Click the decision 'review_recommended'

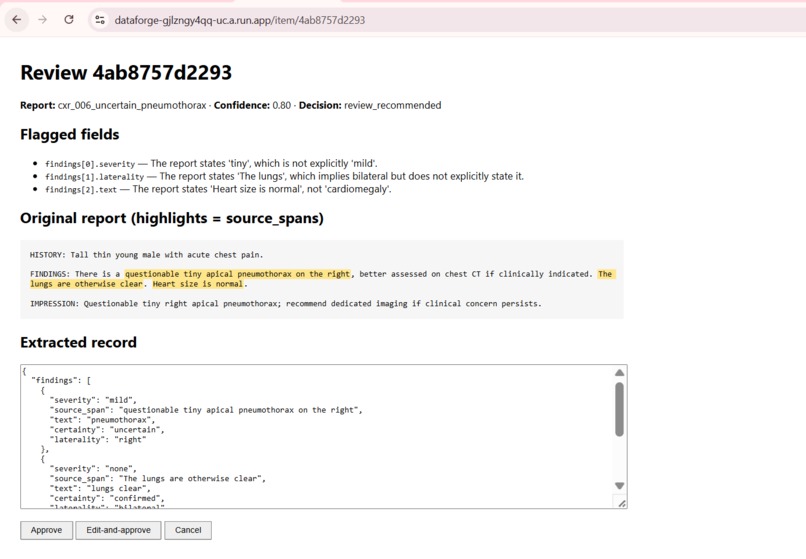(x=393, y=105)
